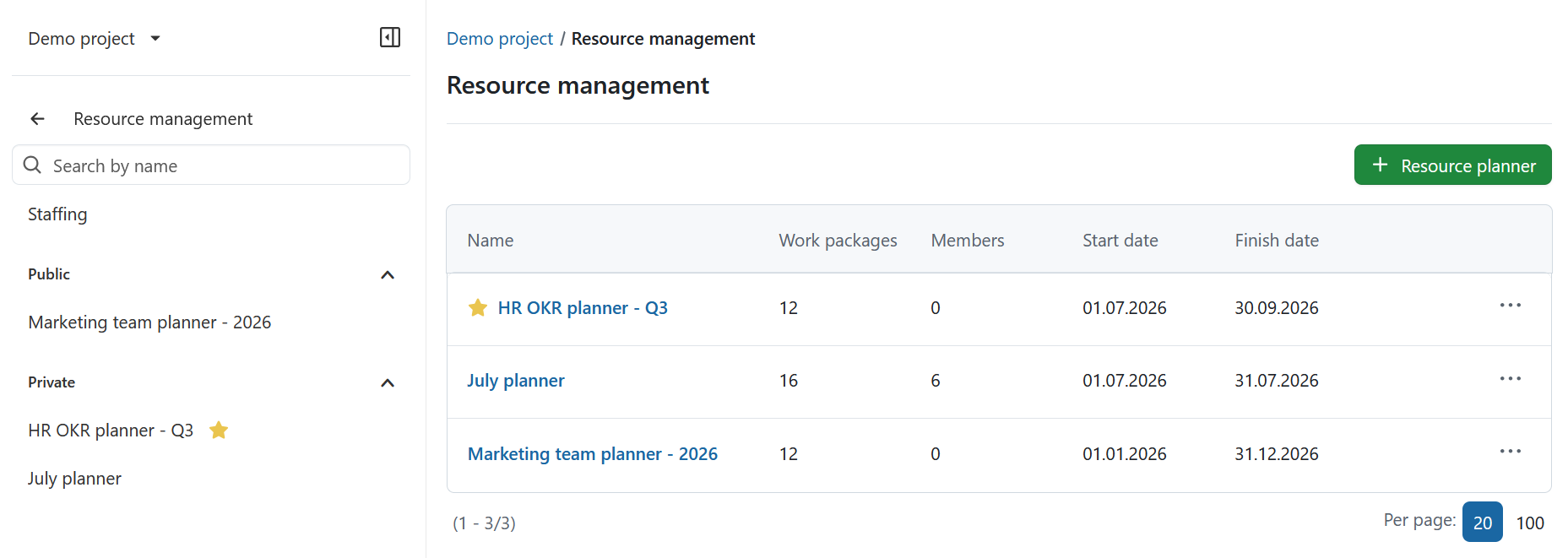The image size is (1568, 558).
Task: Click the 16 work packages cell
Action: (x=789, y=381)
